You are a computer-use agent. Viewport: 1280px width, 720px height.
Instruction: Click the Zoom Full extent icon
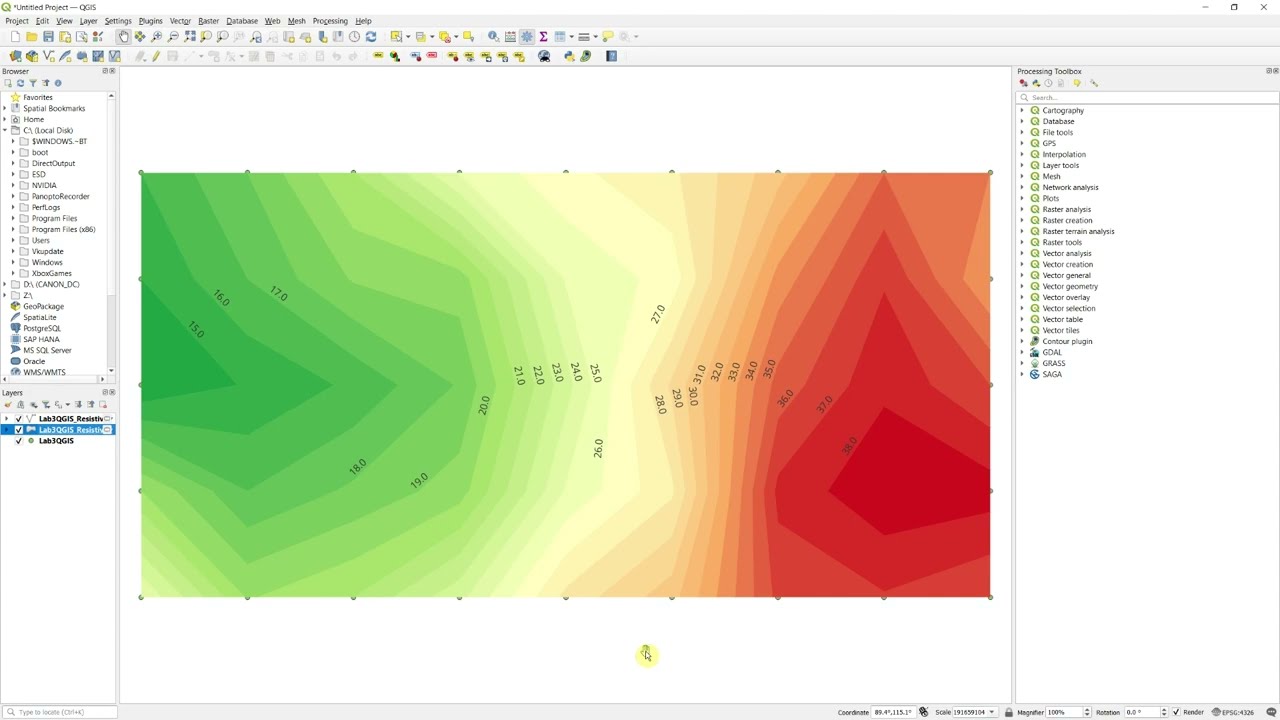189,37
